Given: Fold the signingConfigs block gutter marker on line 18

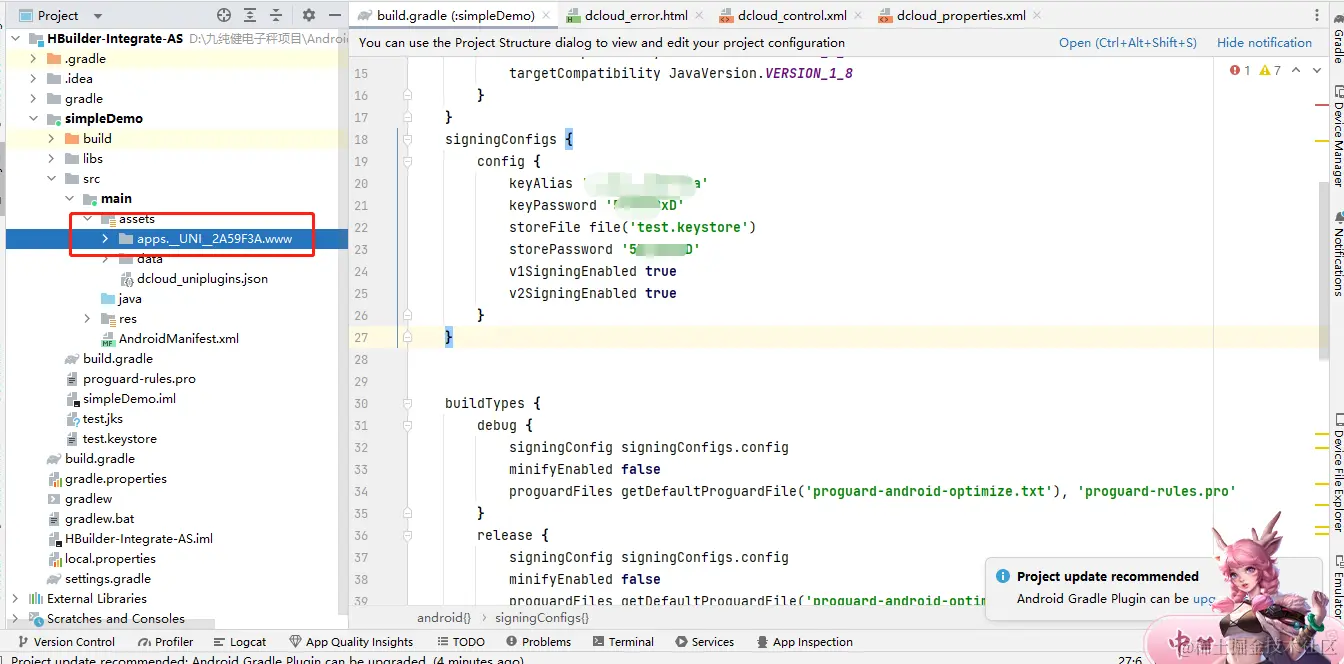Looking at the screenshot, I should [x=407, y=139].
